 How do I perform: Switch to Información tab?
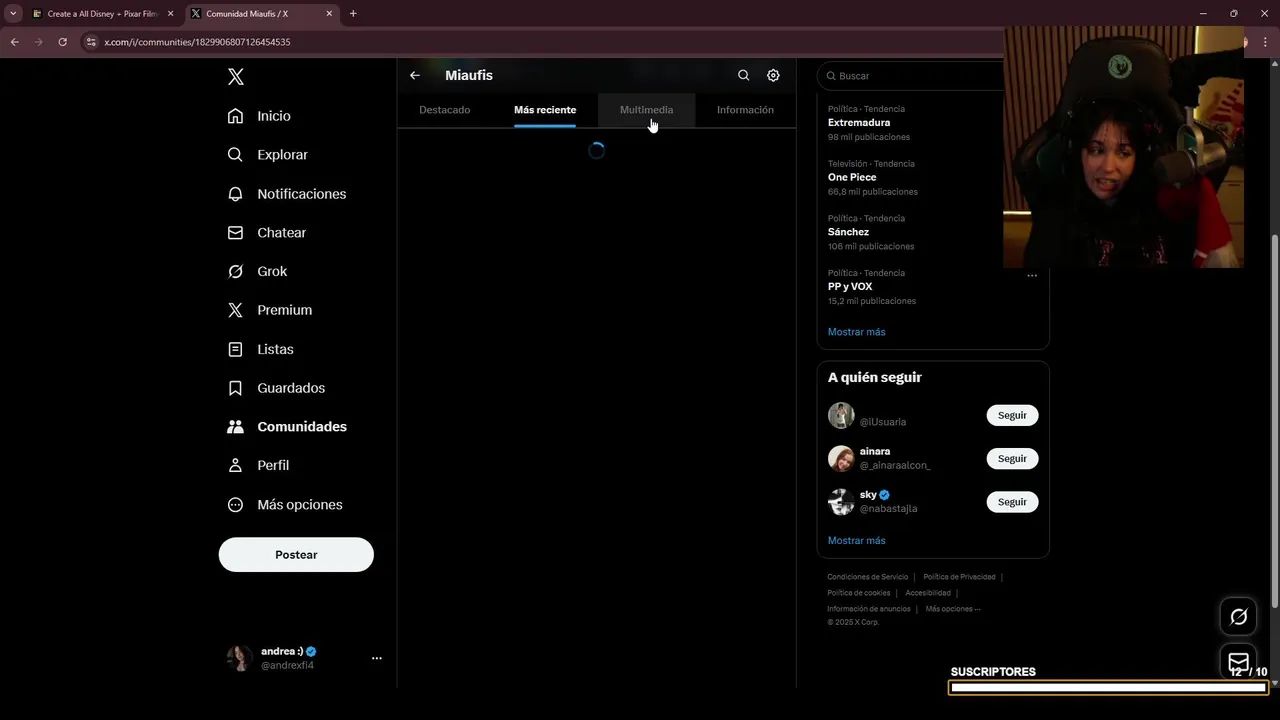pyautogui.click(x=745, y=110)
